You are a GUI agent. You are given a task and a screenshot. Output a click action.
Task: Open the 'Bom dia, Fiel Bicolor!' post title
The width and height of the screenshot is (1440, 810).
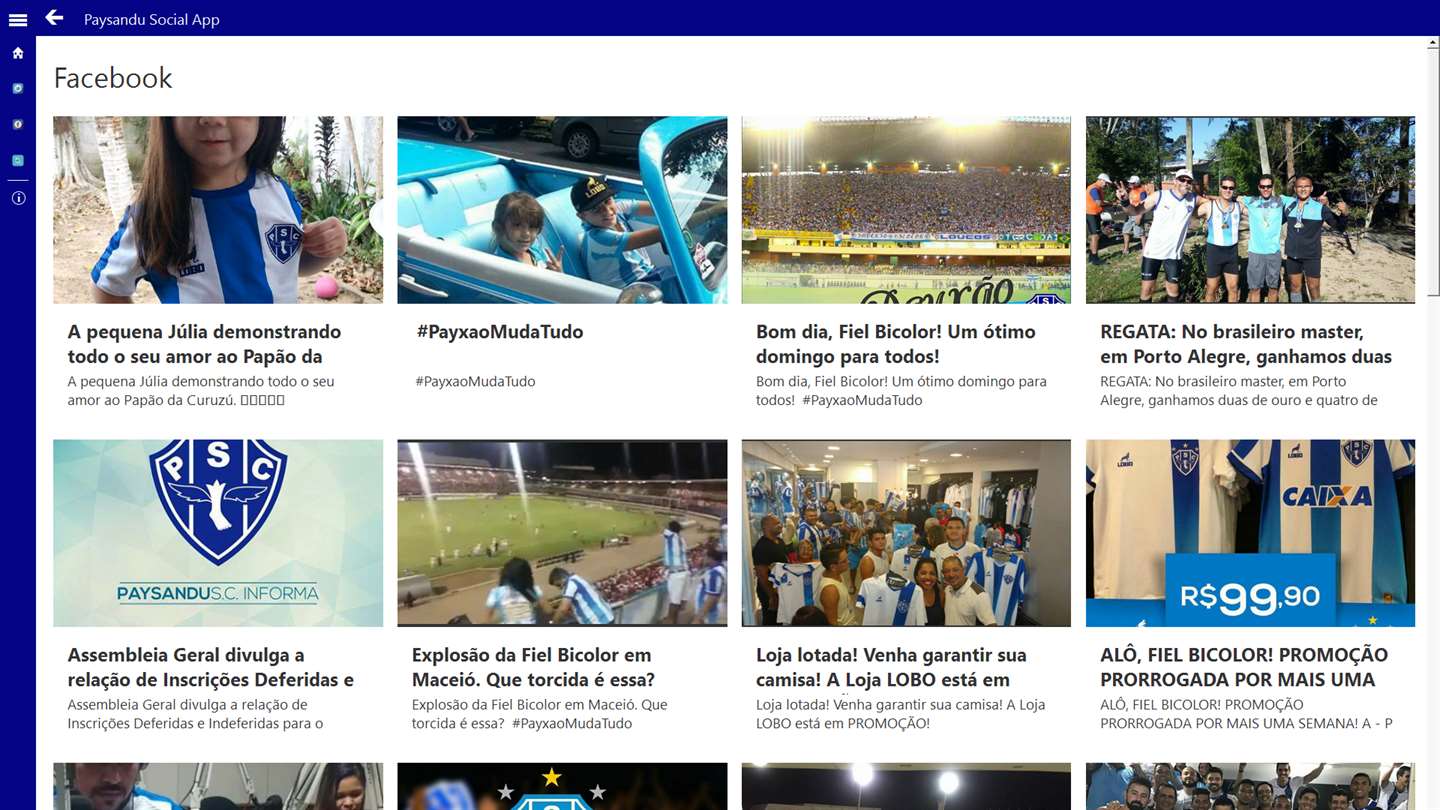[x=896, y=344]
